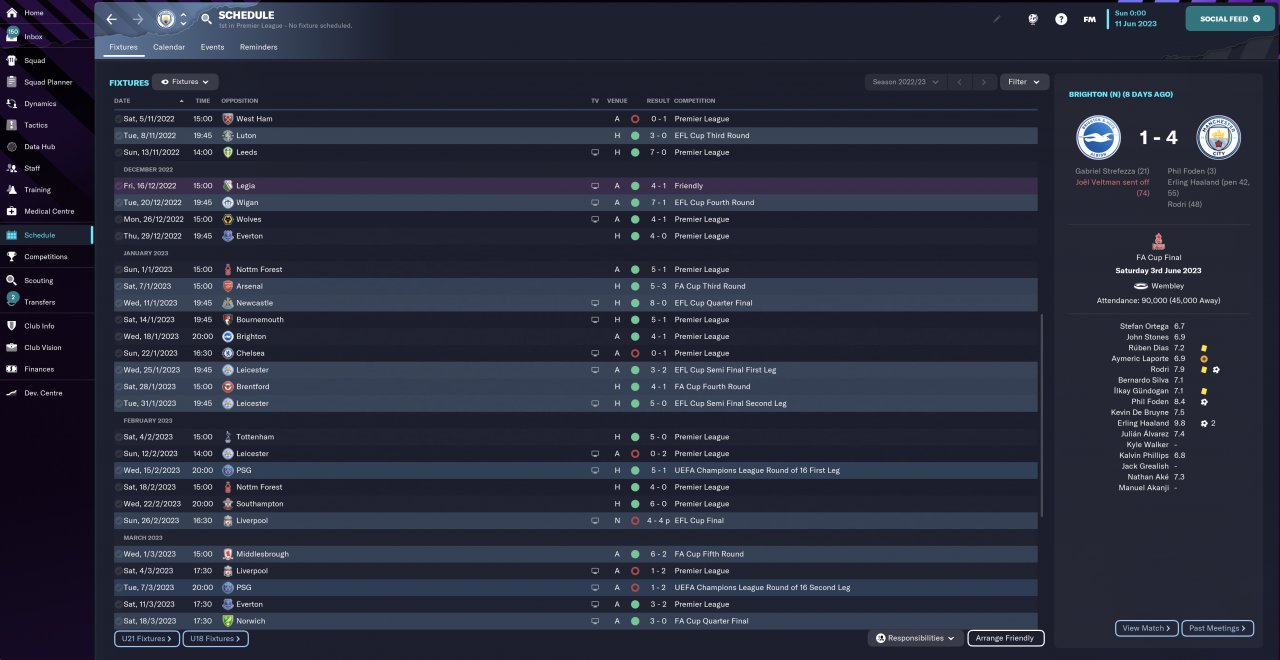Select the checkbox for West Ham fixture
The image size is (1280, 660).
118,119
